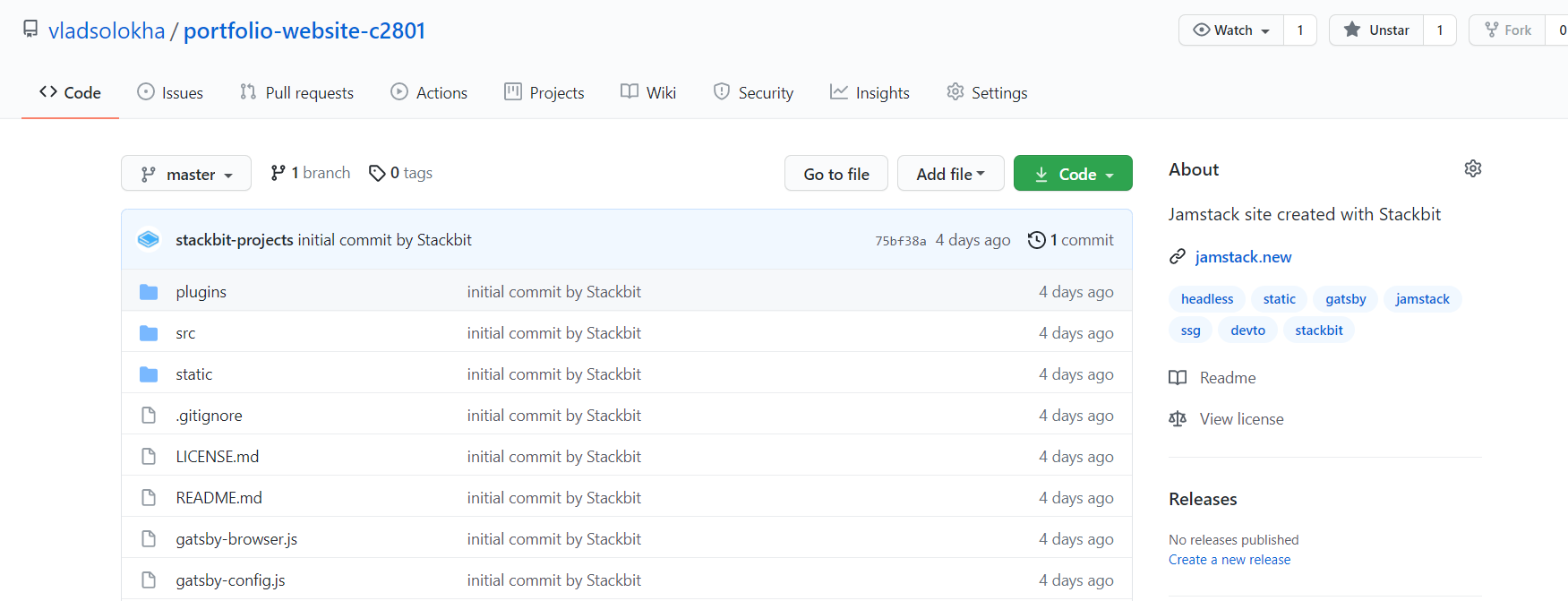Click the static topic tag
The image size is (1568, 601).
(1280, 299)
